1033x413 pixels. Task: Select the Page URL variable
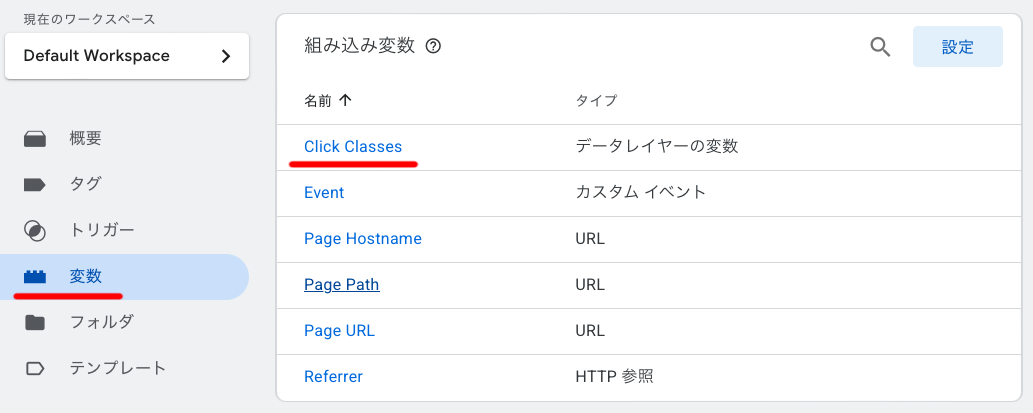tap(339, 331)
